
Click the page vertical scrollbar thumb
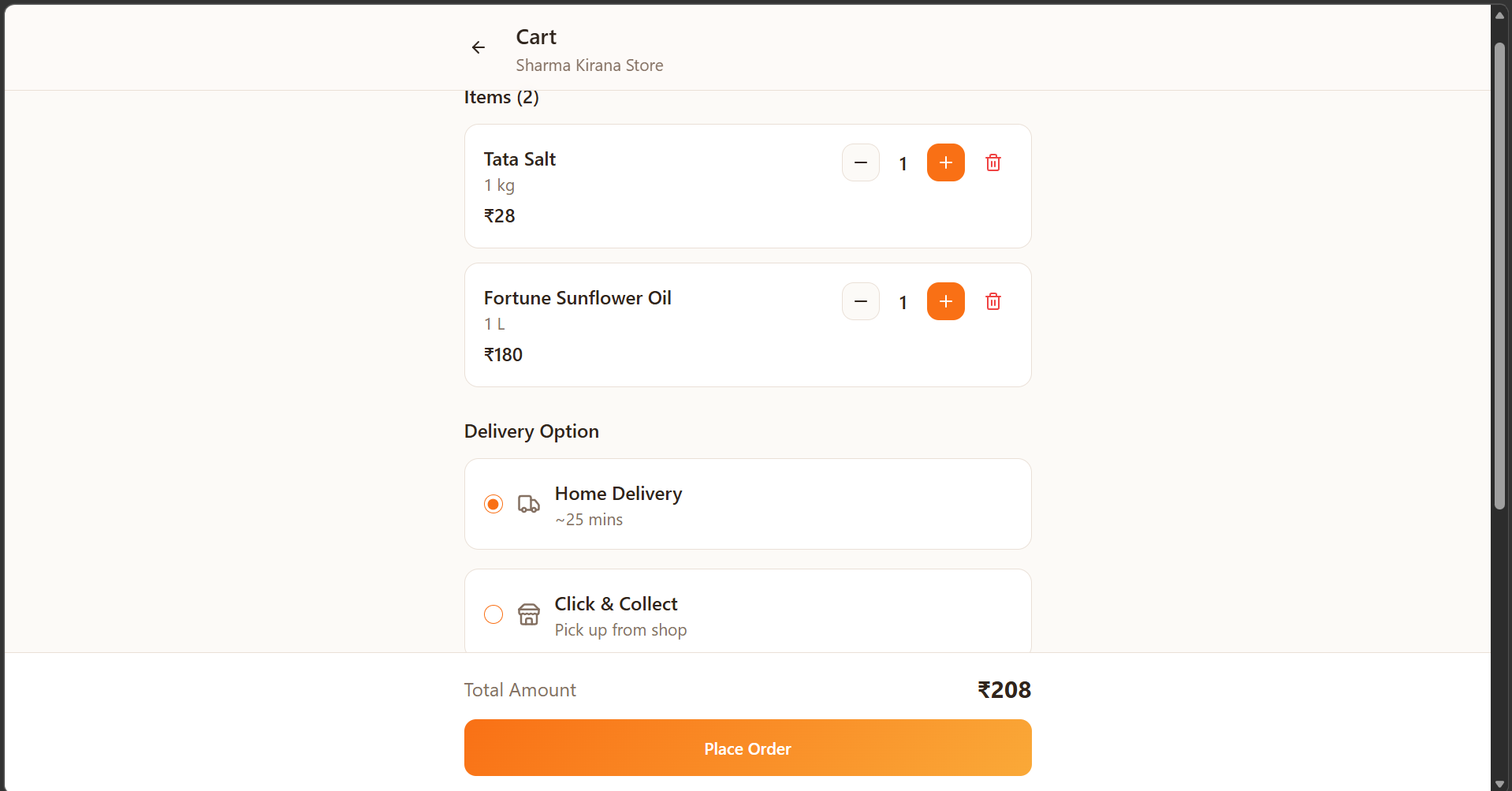click(1499, 276)
